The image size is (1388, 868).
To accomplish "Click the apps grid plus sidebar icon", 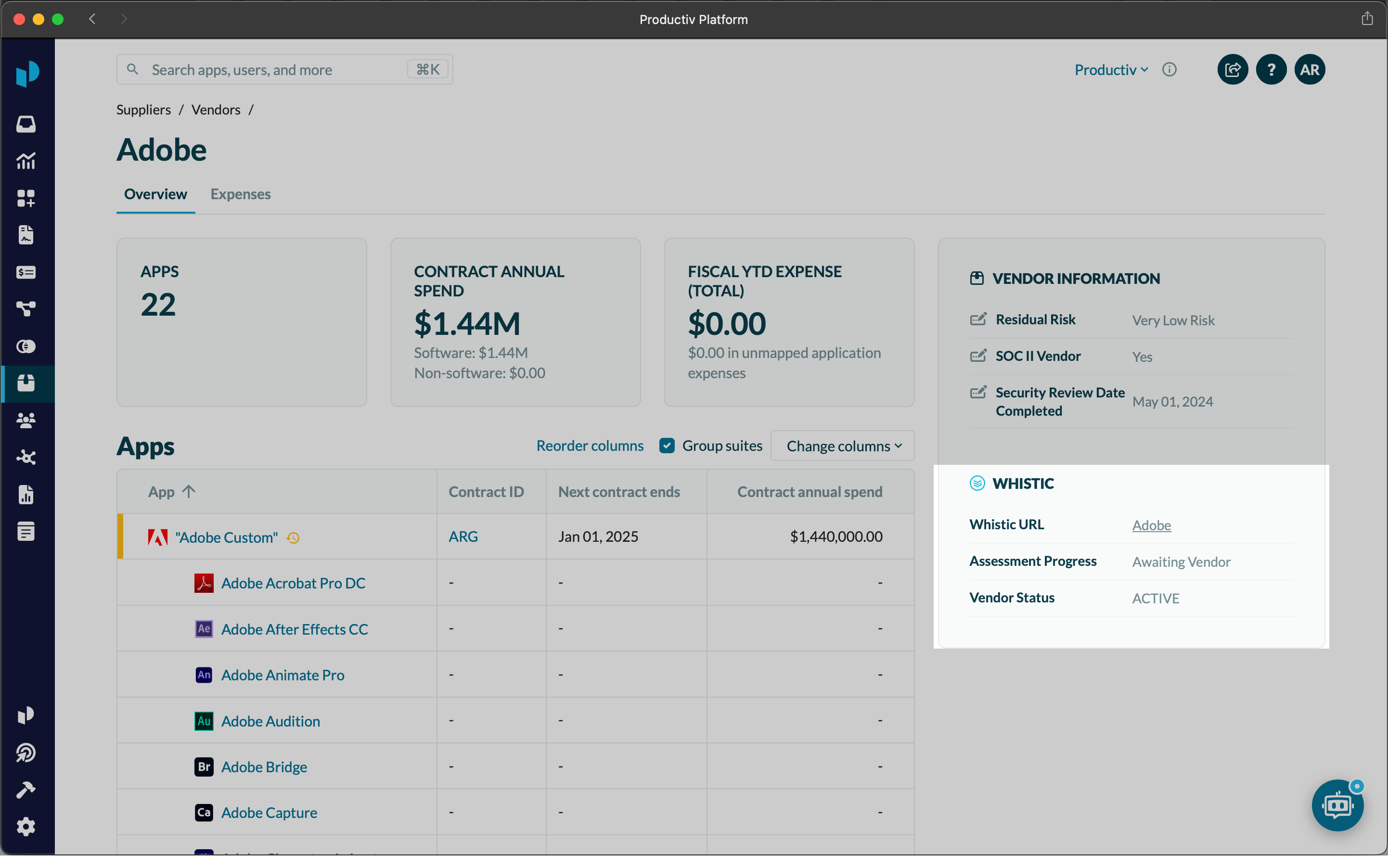I will coord(26,198).
